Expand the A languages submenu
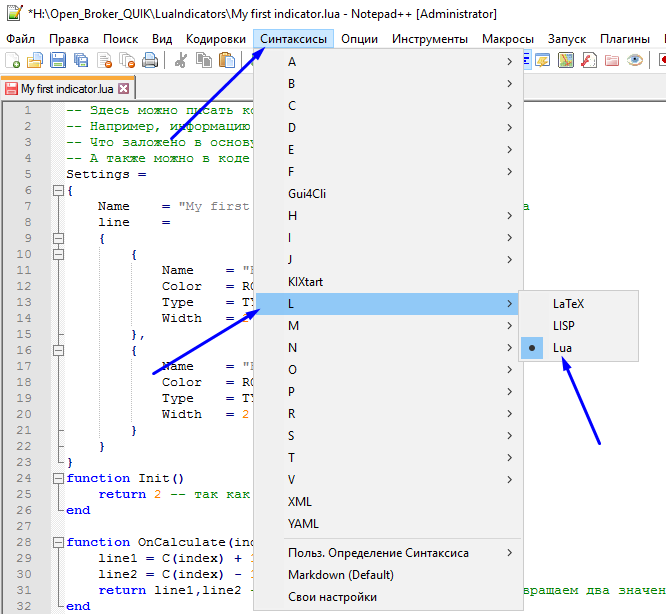Viewport: 666px width, 614px height. (388, 62)
